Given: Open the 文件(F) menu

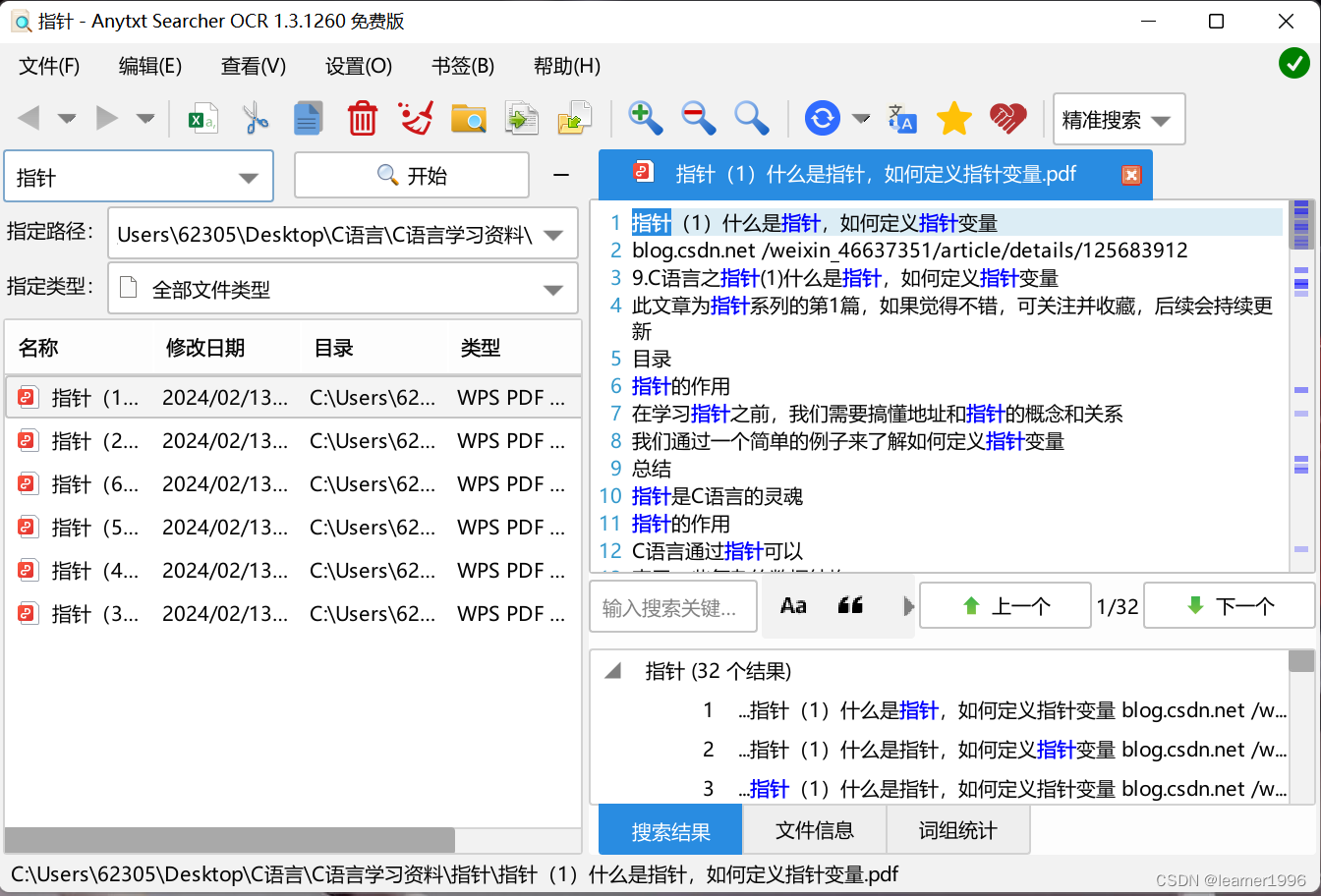Looking at the screenshot, I should [x=49, y=66].
